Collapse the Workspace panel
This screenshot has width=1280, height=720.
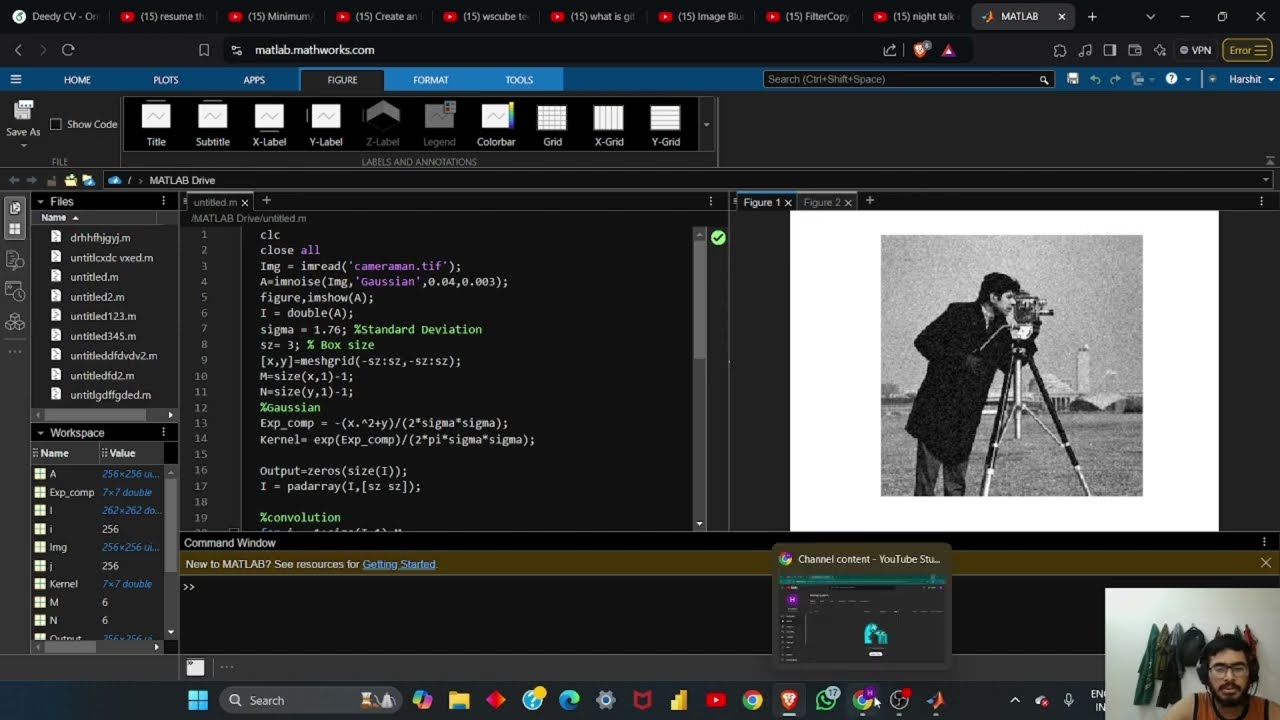click(40, 432)
